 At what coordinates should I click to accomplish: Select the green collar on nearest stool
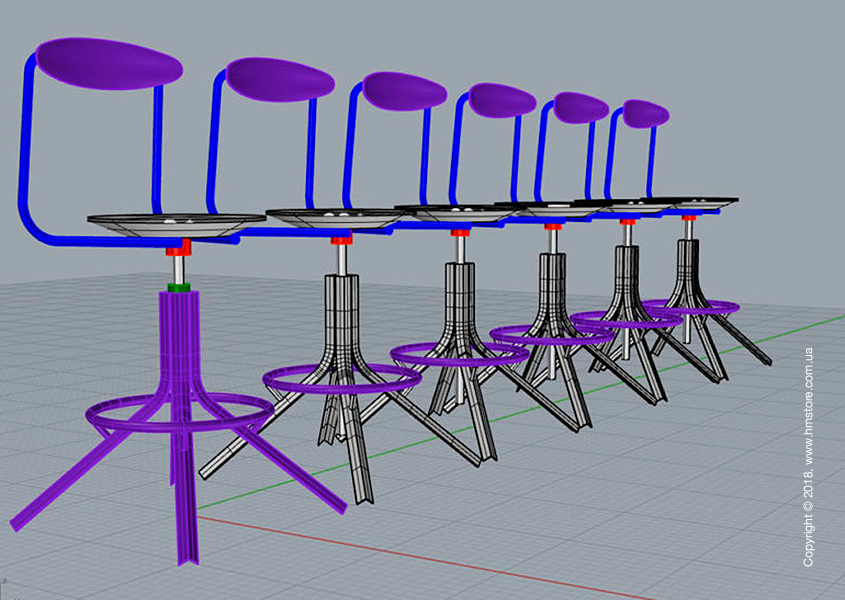179,287
